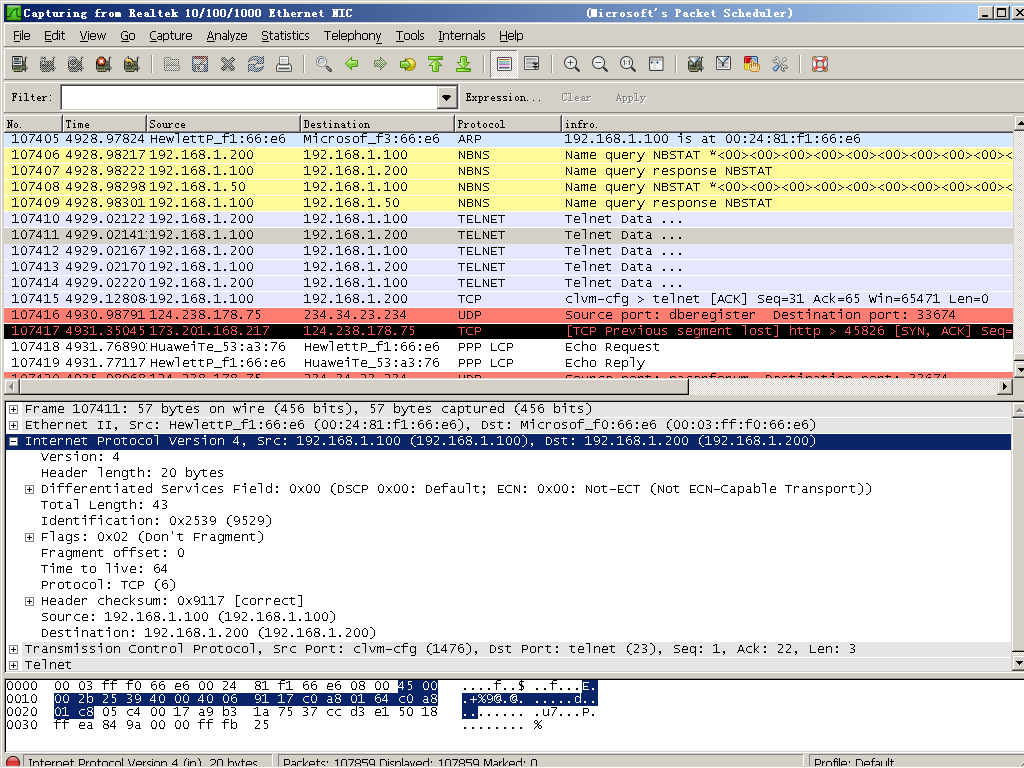This screenshot has width=1024, height=768.
Task: Open the Capture menu
Action: tap(170, 36)
